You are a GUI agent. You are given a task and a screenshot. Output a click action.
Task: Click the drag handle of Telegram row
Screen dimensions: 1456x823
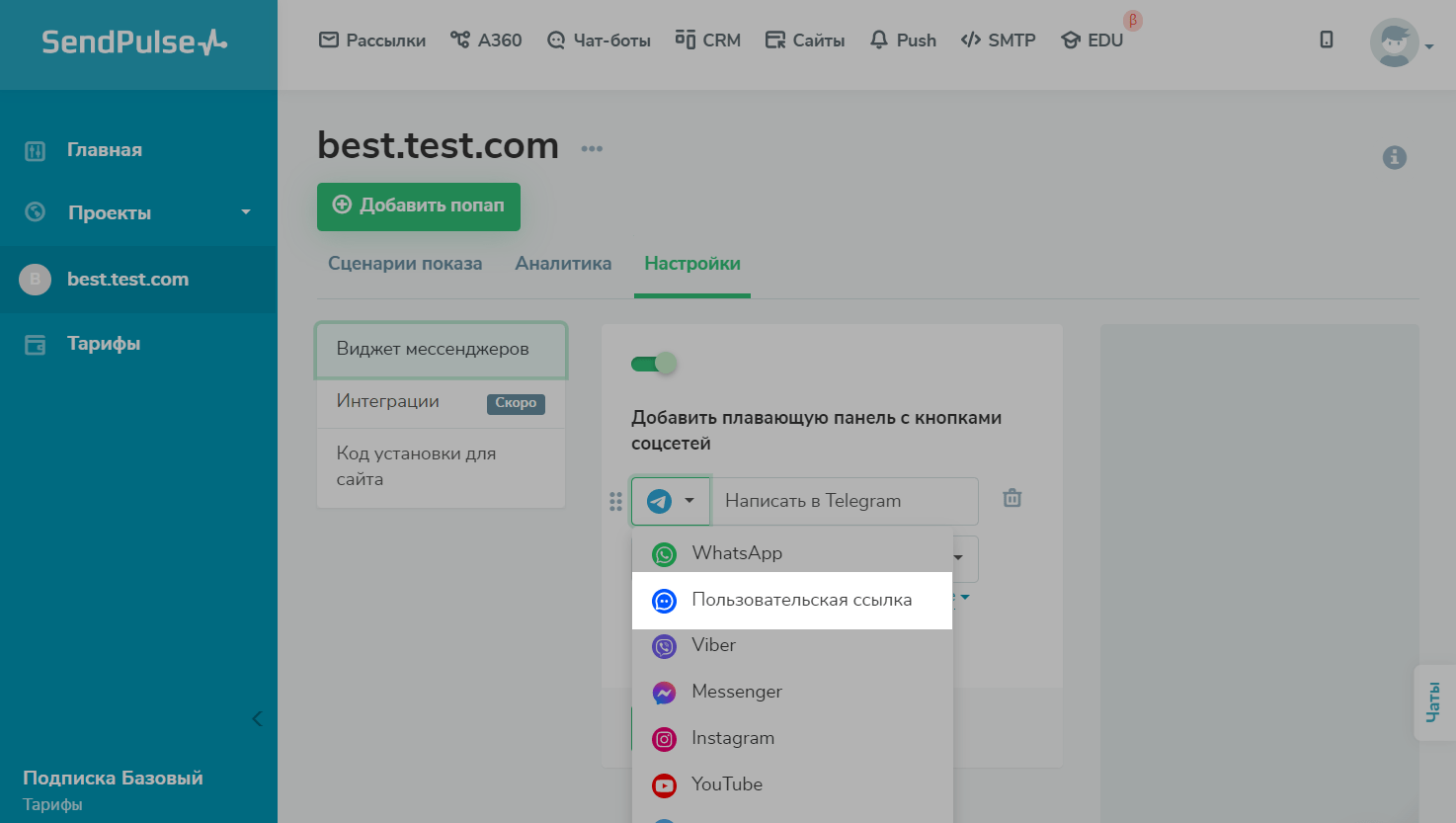[x=616, y=502]
